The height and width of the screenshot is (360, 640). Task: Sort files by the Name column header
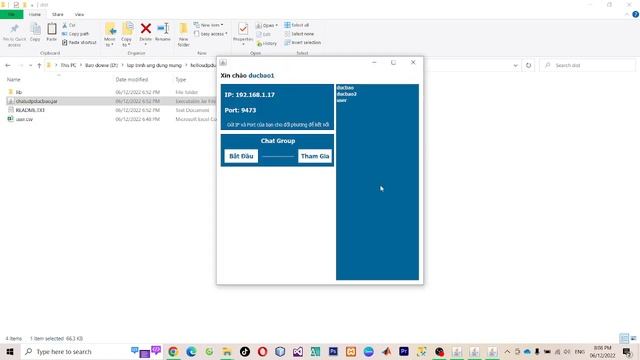13,80
